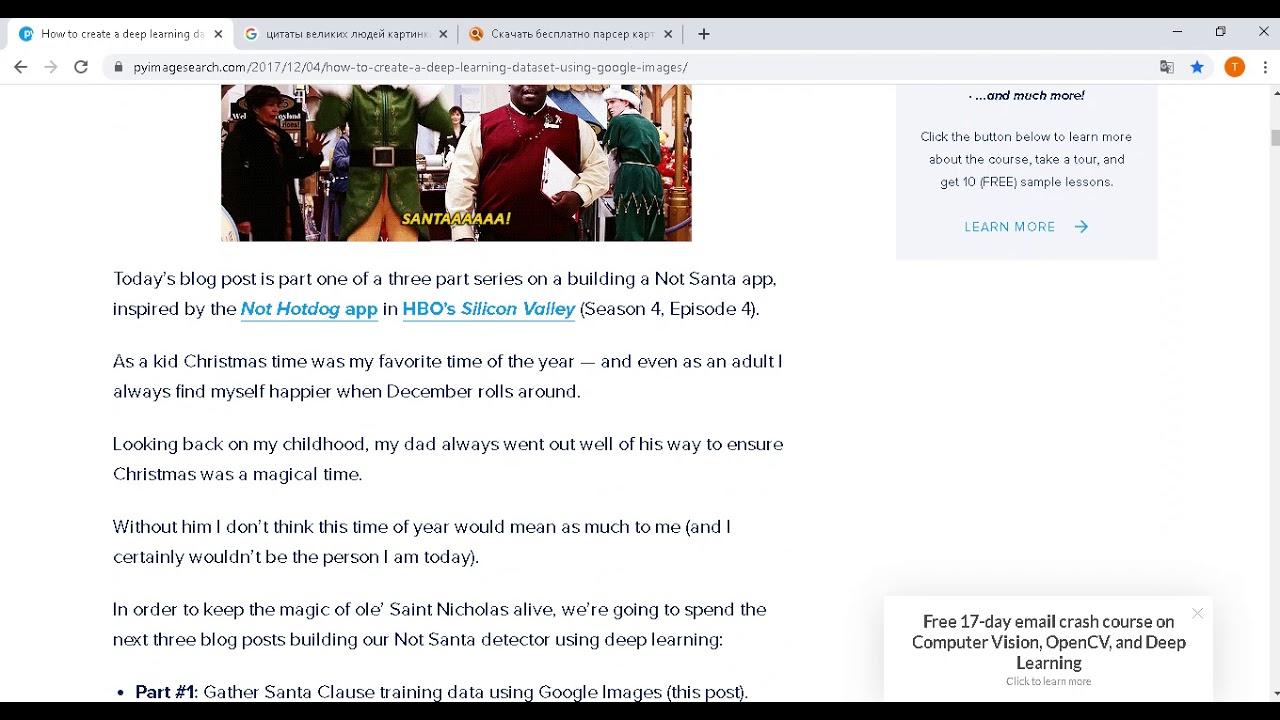Click the vertical scrollbar thumb
This screenshot has height=720, width=1280.
pos(1275,138)
